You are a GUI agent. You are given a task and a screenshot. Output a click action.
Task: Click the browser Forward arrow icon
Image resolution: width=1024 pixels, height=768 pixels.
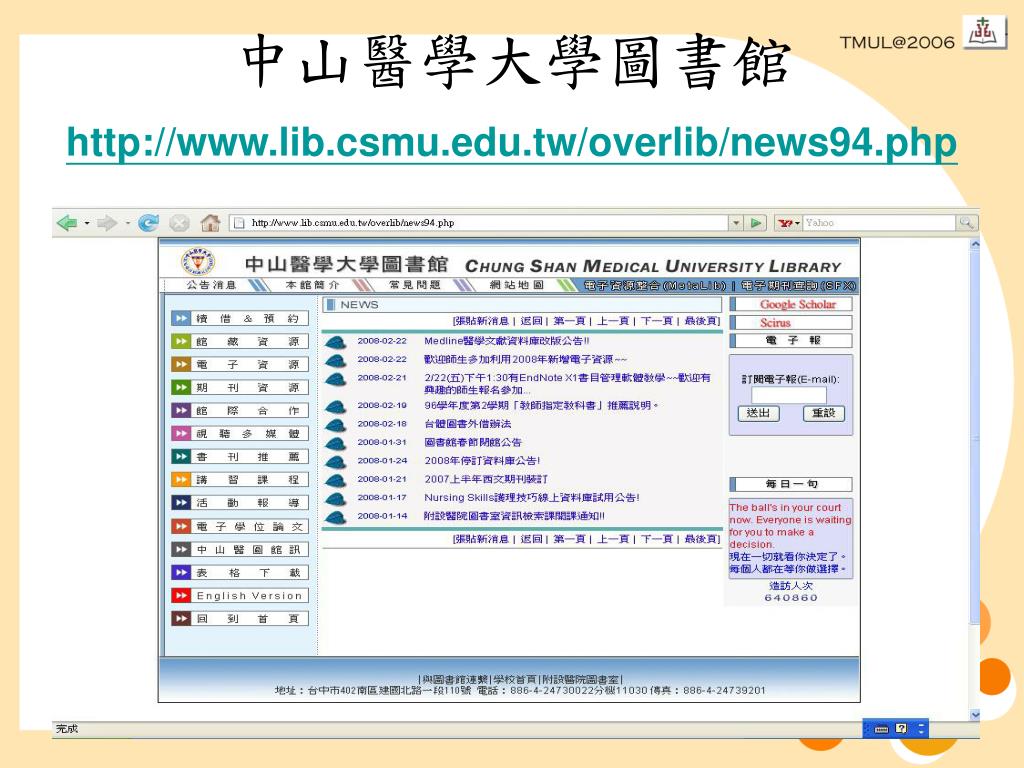[x=106, y=223]
